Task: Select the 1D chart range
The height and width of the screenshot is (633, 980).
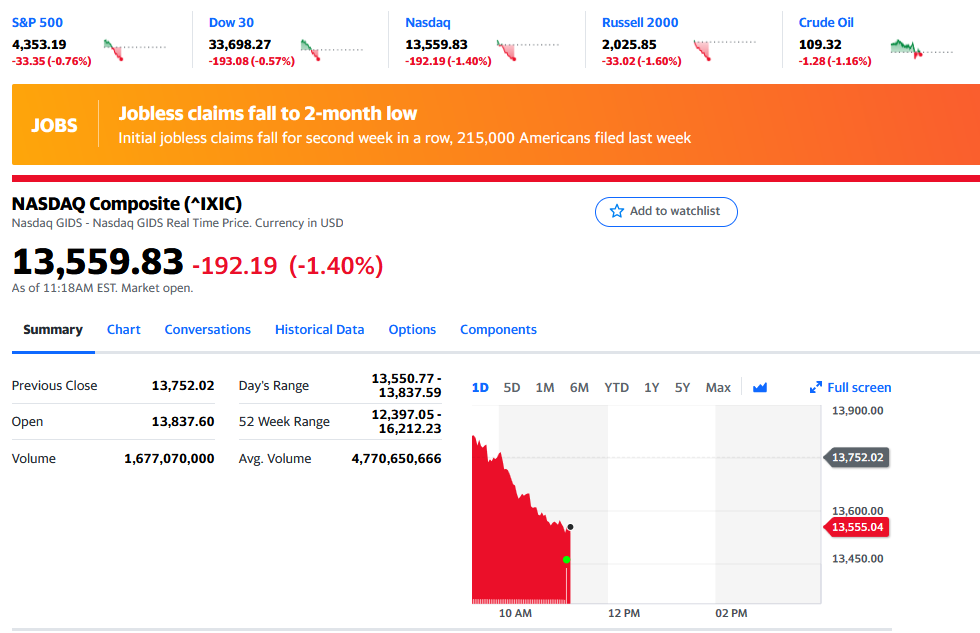Action: pyautogui.click(x=480, y=388)
